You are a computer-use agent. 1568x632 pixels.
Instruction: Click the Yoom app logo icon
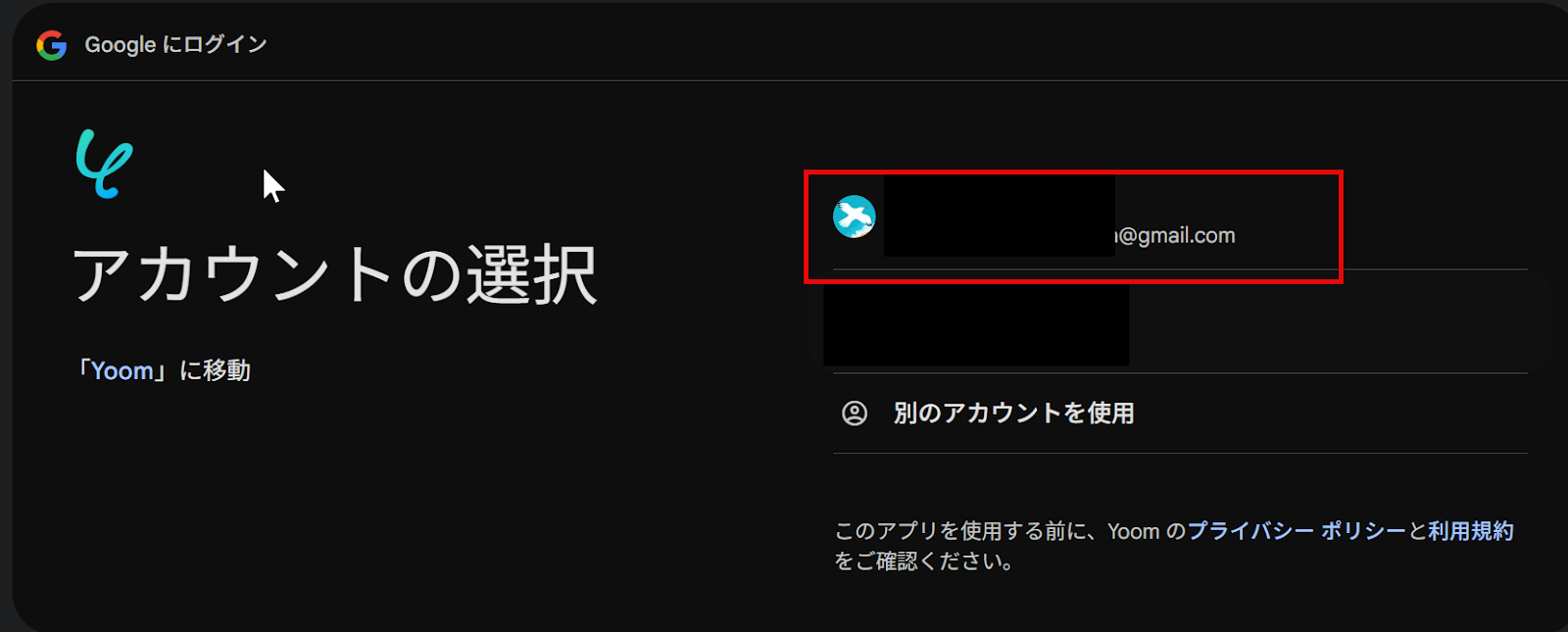coord(105,164)
